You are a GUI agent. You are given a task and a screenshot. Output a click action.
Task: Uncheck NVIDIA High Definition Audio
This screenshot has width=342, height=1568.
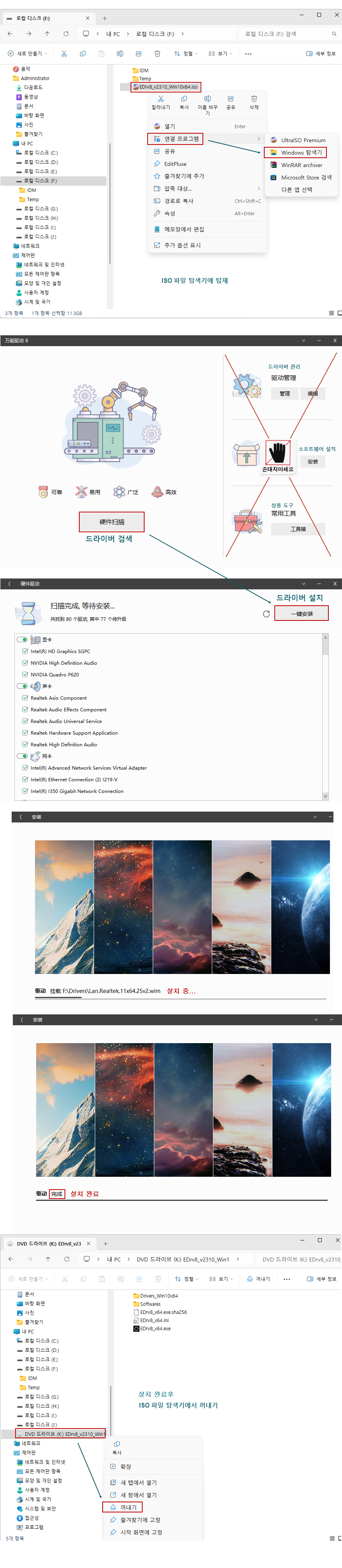coord(25,663)
